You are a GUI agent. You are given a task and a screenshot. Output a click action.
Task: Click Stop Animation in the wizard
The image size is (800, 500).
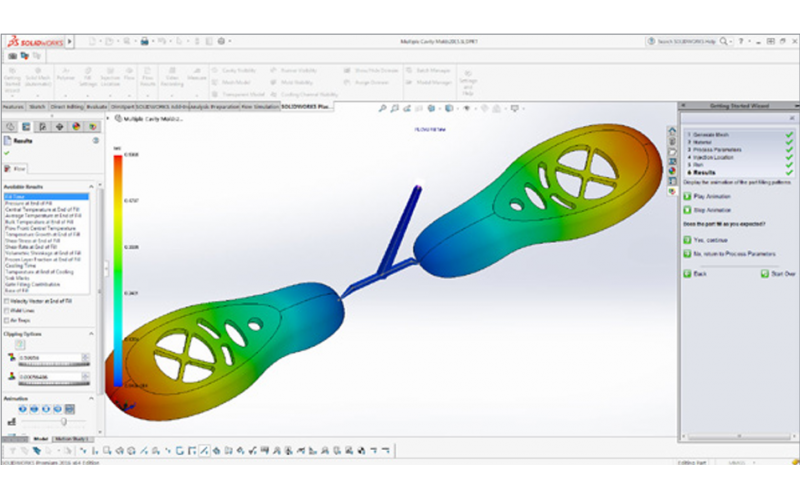click(707, 210)
